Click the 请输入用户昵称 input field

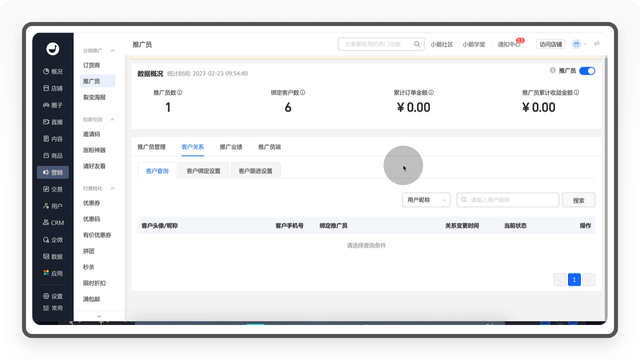[x=508, y=200]
